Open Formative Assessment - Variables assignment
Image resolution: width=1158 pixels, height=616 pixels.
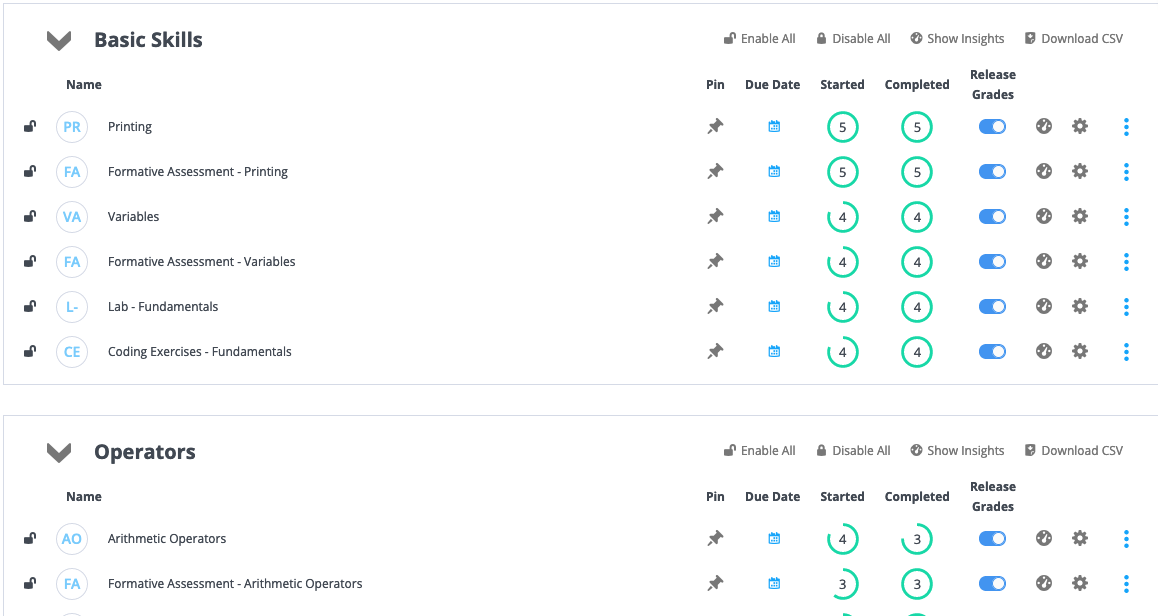coord(202,261)
